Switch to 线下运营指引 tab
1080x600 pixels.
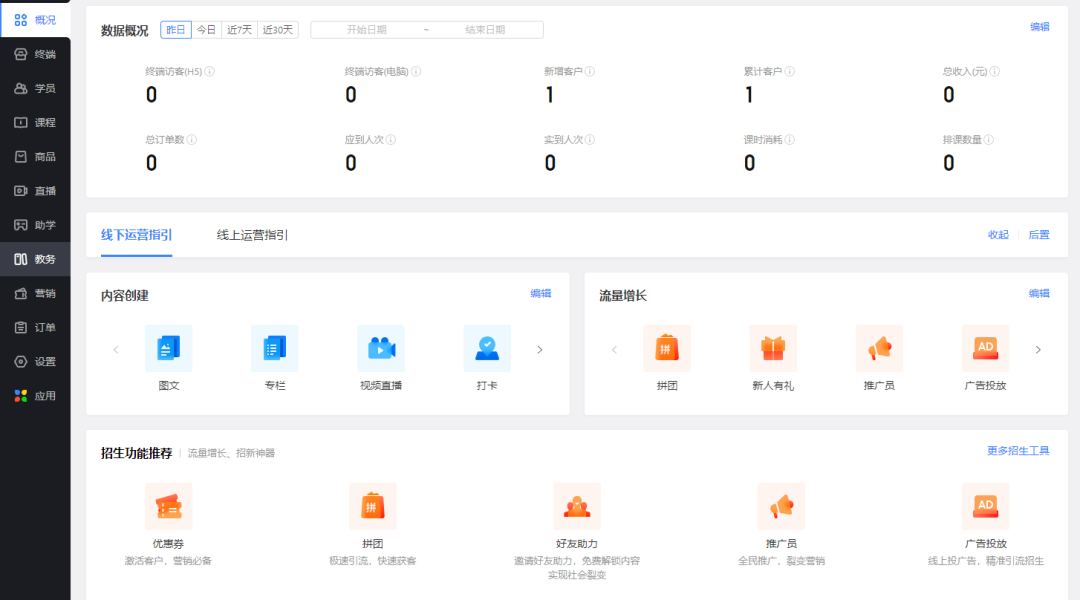coord(136,235)
